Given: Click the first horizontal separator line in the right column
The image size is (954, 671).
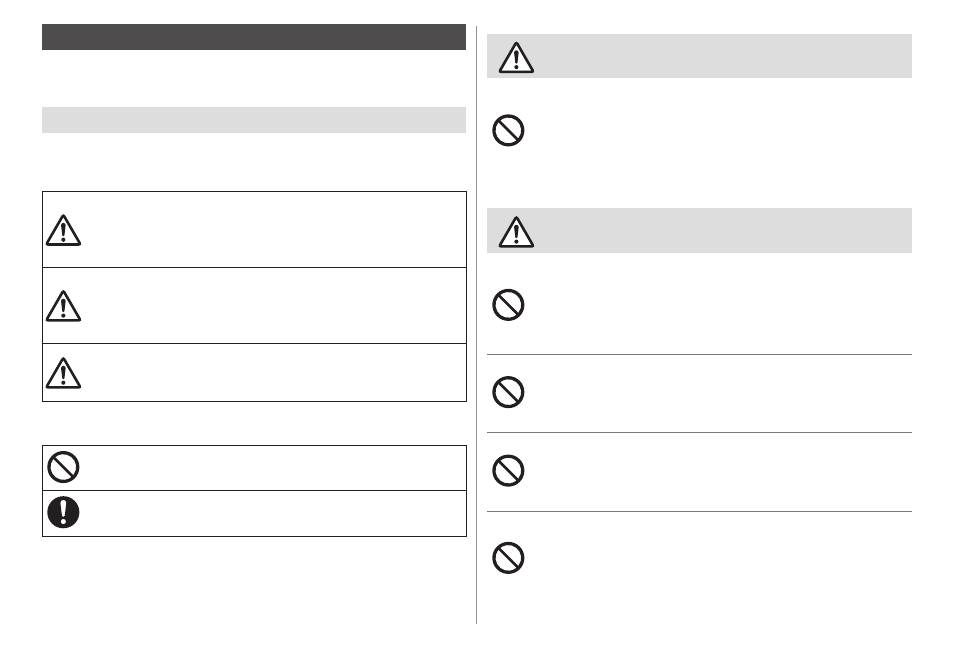Looking at the screenshot, I should point(699,354).
